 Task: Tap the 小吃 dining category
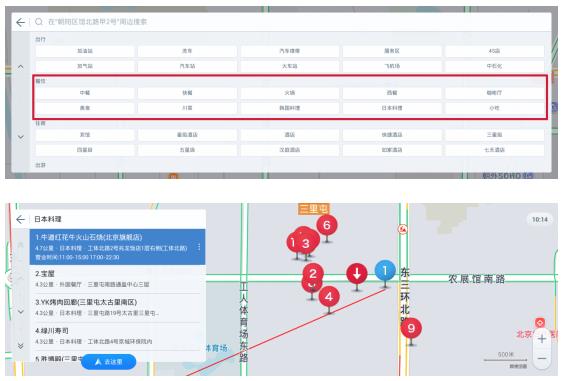[494, 108]
